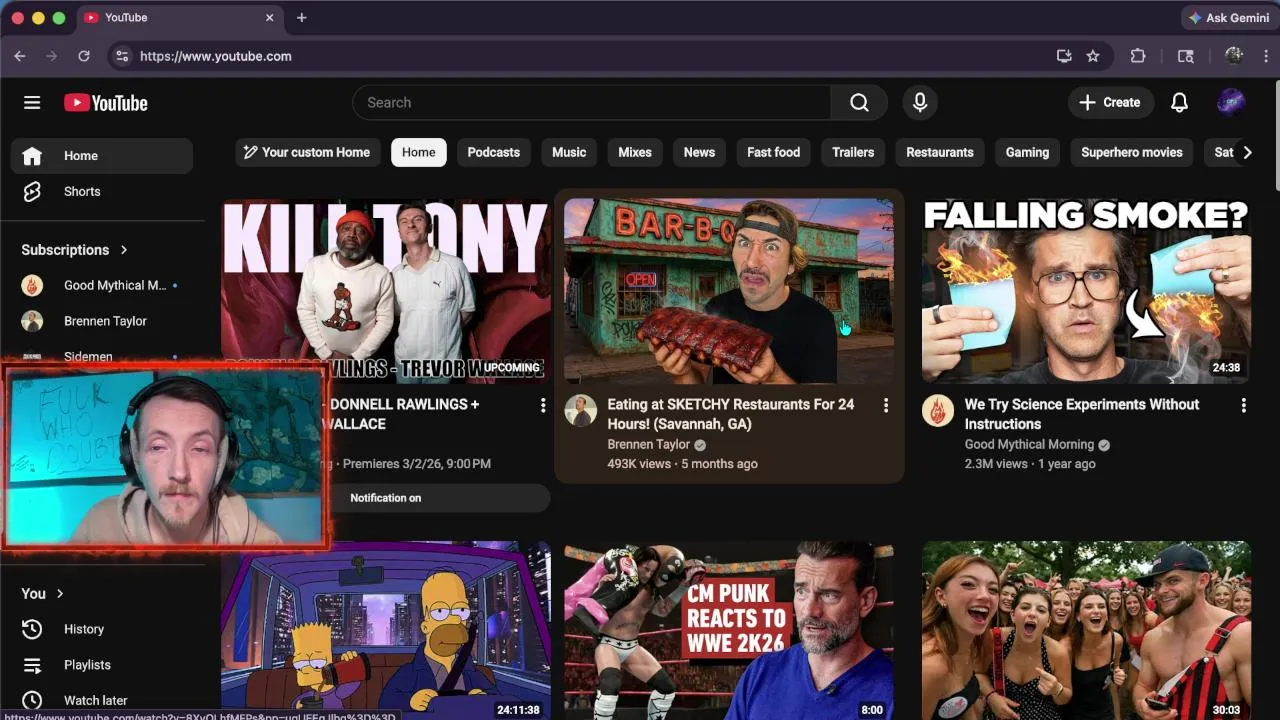Open Brennen Taylor channel avatar on video
The image size is (1280, 720).
[x=580, y=410]
